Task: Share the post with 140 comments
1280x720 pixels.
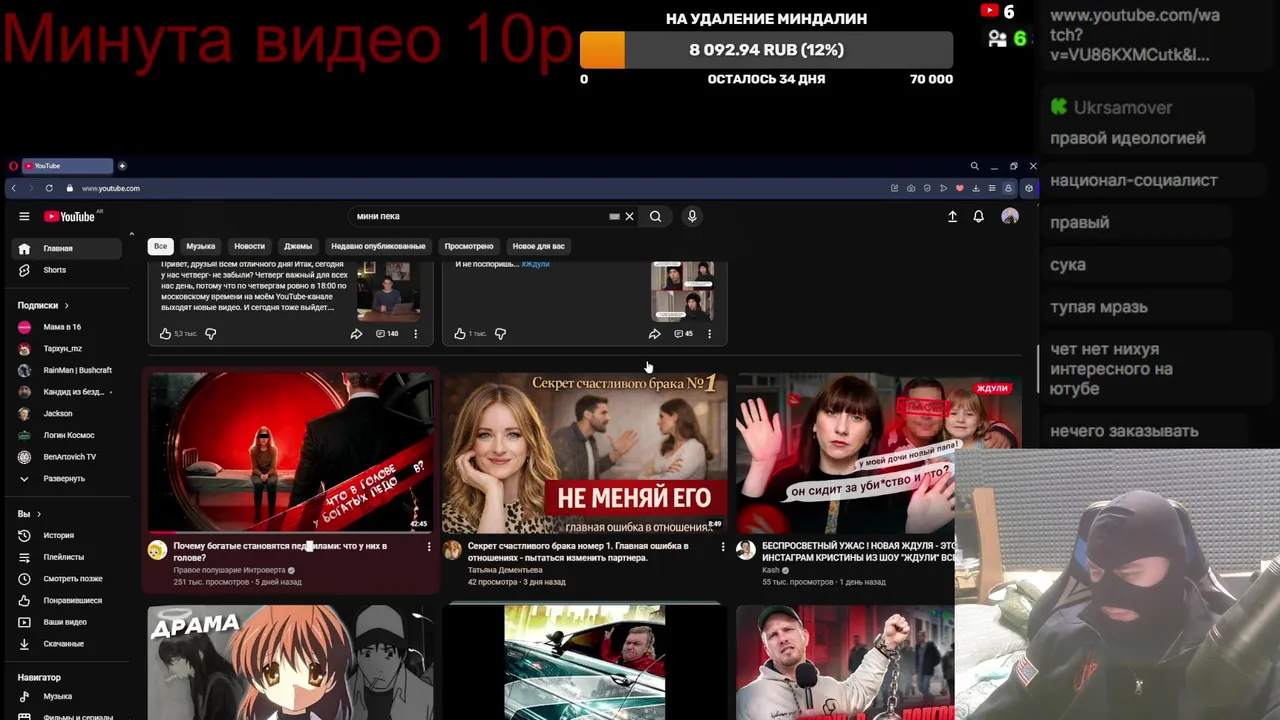Action: click(x=356, y=334)
